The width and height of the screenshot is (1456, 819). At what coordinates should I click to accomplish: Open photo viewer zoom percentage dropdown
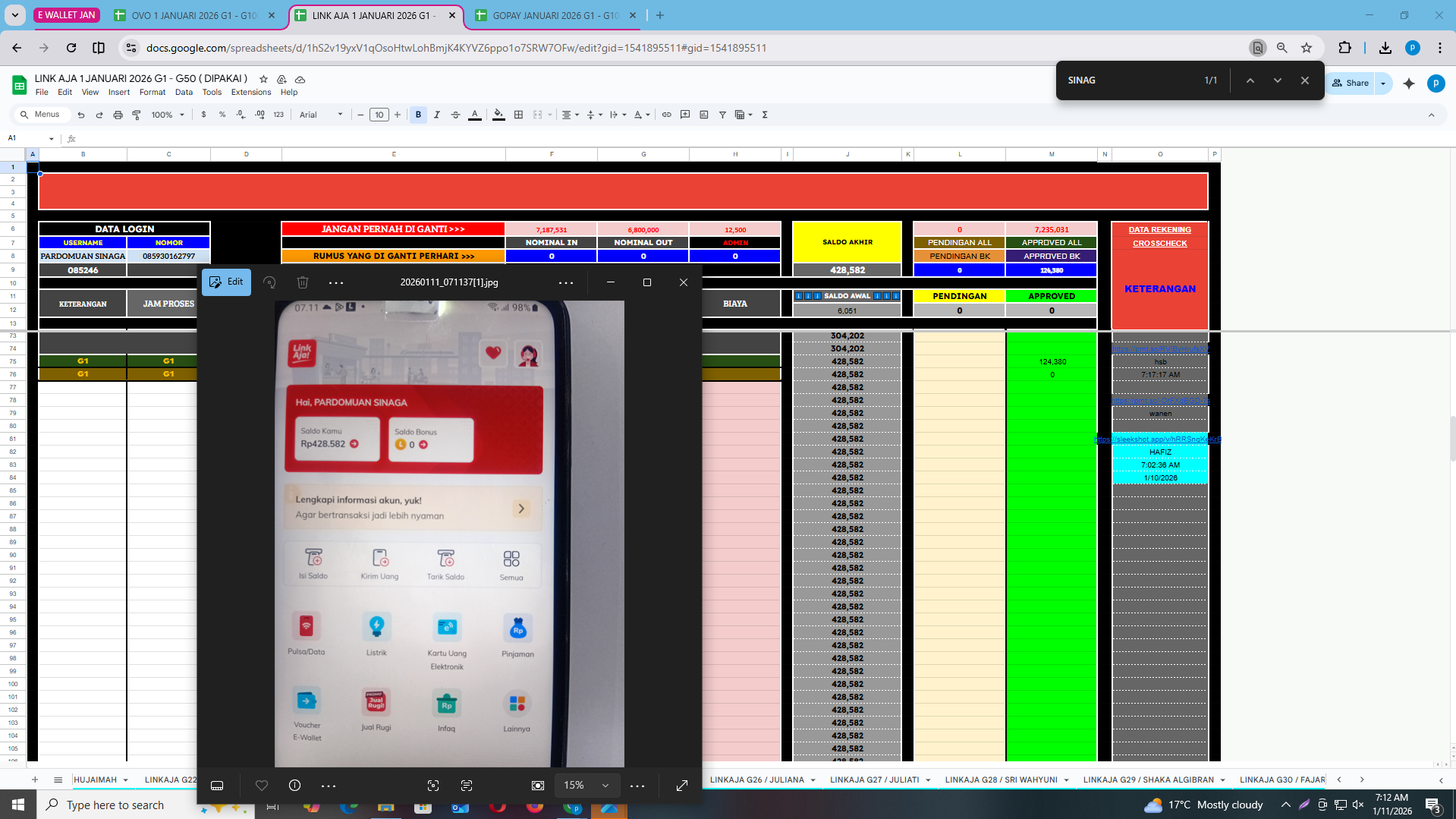pyautogui.click(x=586, y=786)
